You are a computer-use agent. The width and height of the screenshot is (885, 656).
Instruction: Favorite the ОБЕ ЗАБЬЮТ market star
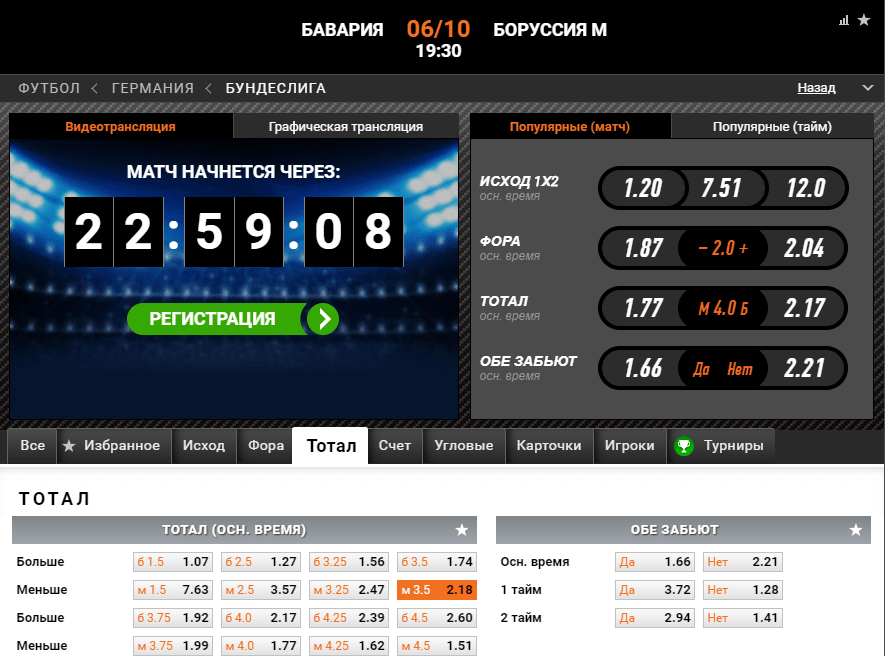[x=856, y=530]
